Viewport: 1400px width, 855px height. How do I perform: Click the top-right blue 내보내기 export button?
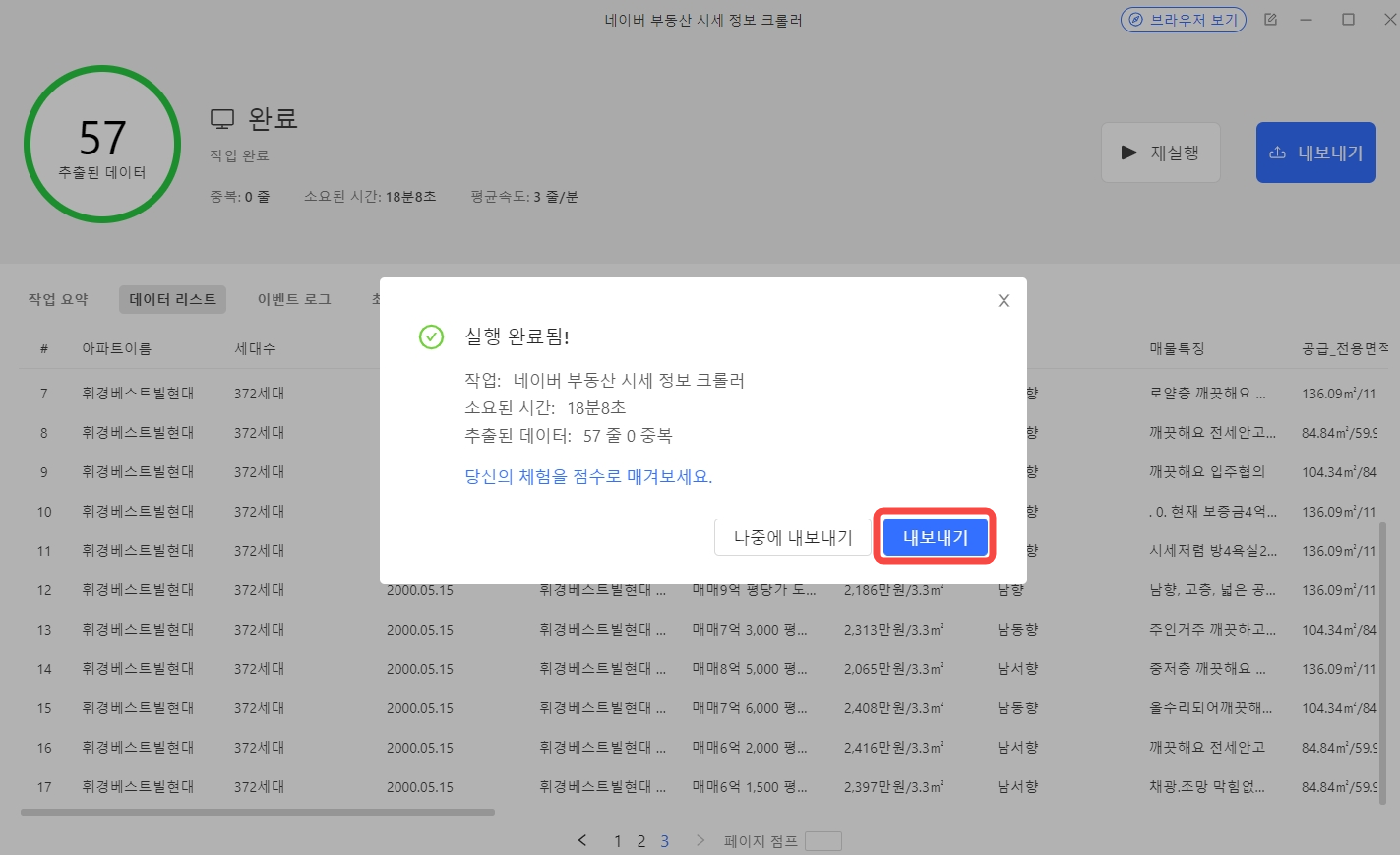click(1315, 153)
